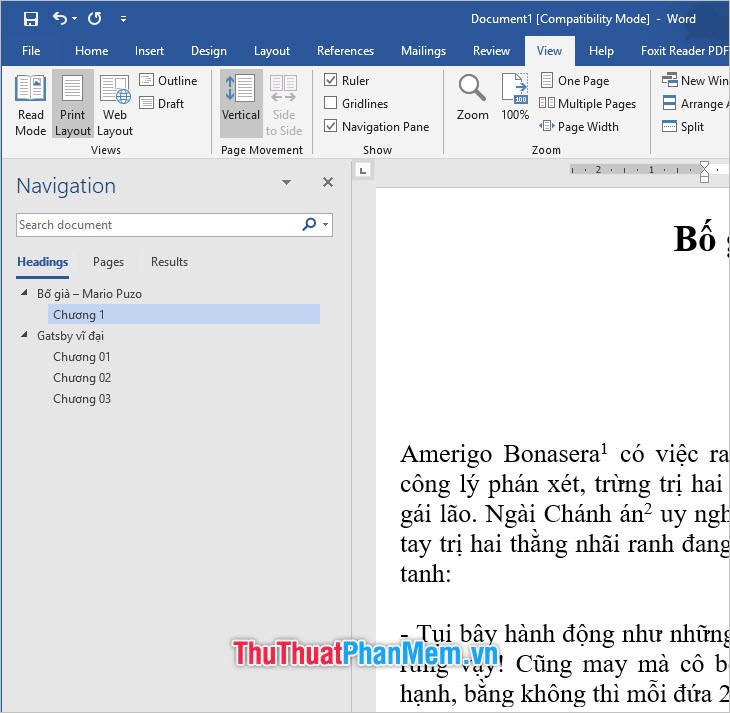Undo the last action

60,19
